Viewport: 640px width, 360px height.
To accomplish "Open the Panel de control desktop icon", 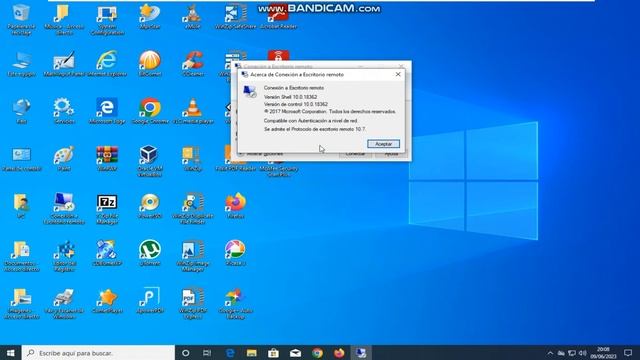I will click(x=21, y=158).
